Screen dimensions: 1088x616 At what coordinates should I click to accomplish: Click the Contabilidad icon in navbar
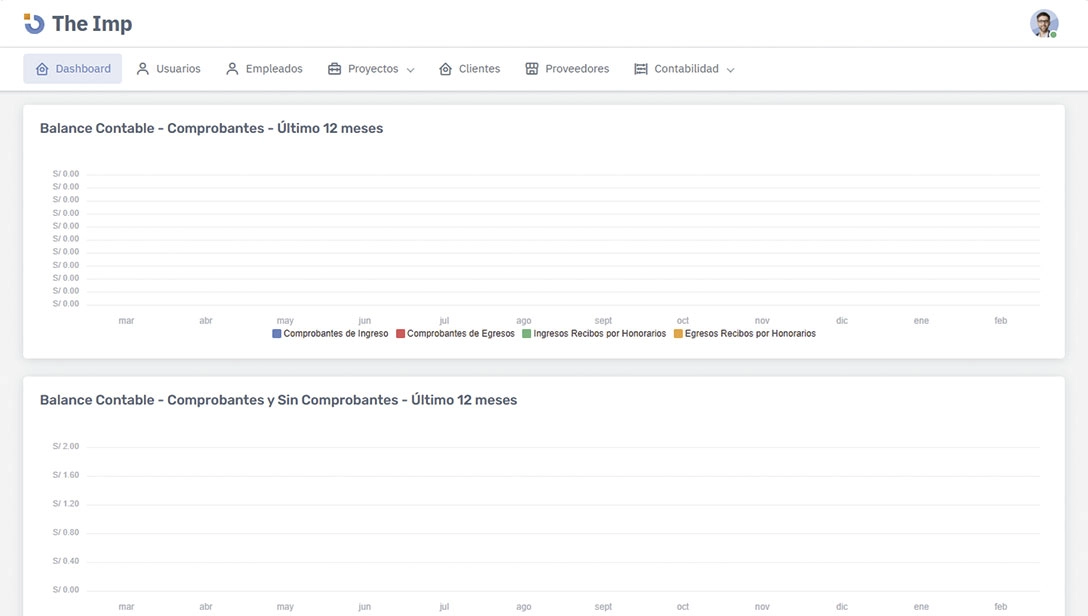pos(641,69)
